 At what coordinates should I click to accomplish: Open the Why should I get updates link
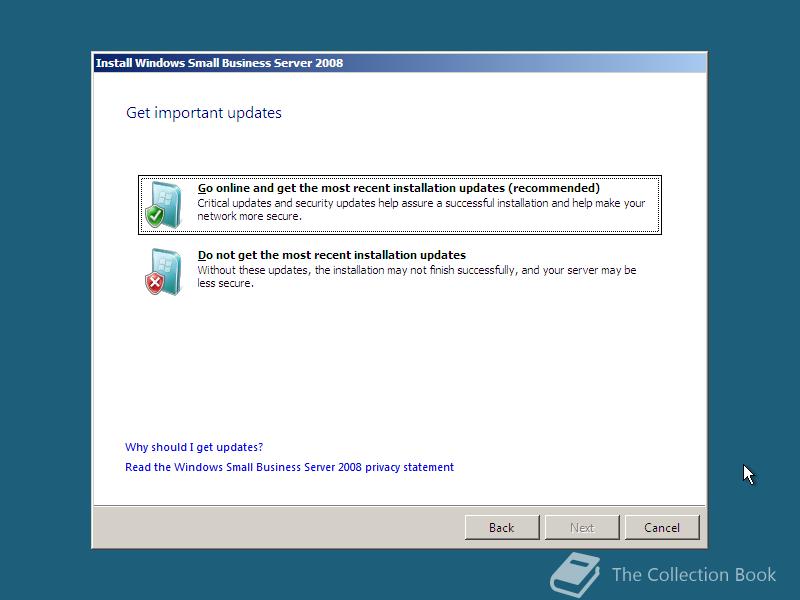click(x=193, y=447)
